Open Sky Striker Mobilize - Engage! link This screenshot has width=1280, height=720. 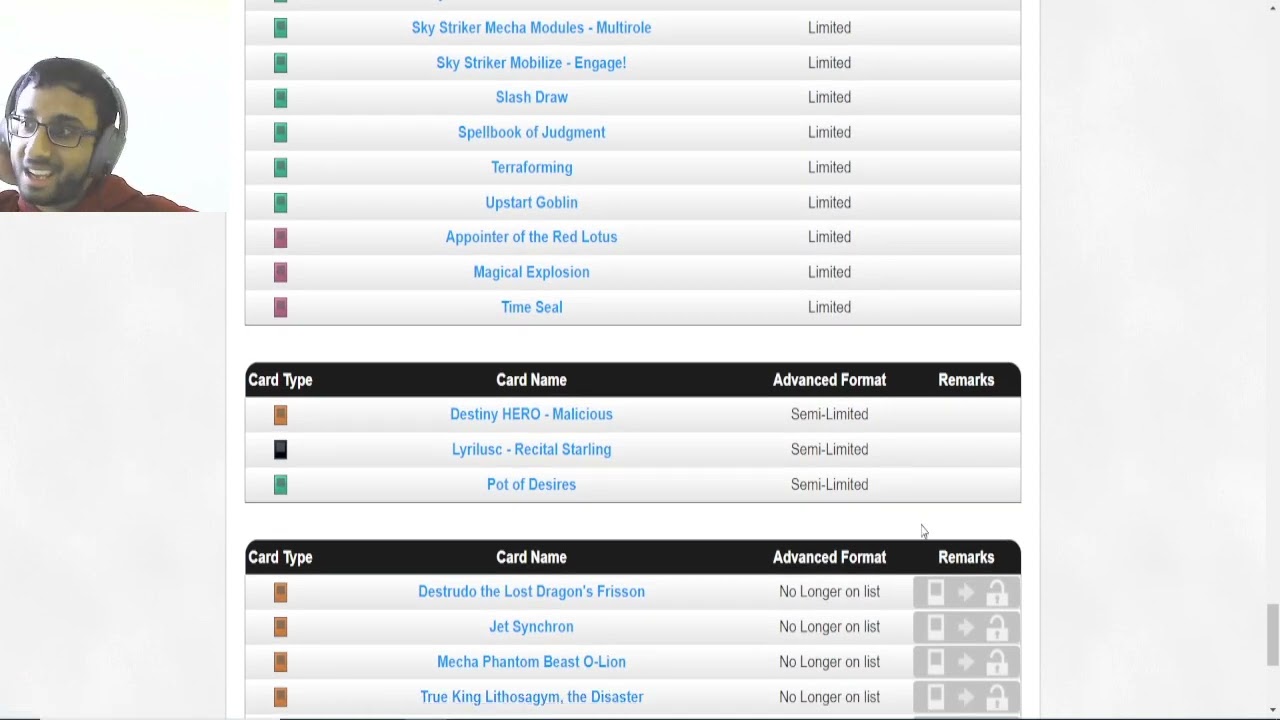click(x=531, y=63)
